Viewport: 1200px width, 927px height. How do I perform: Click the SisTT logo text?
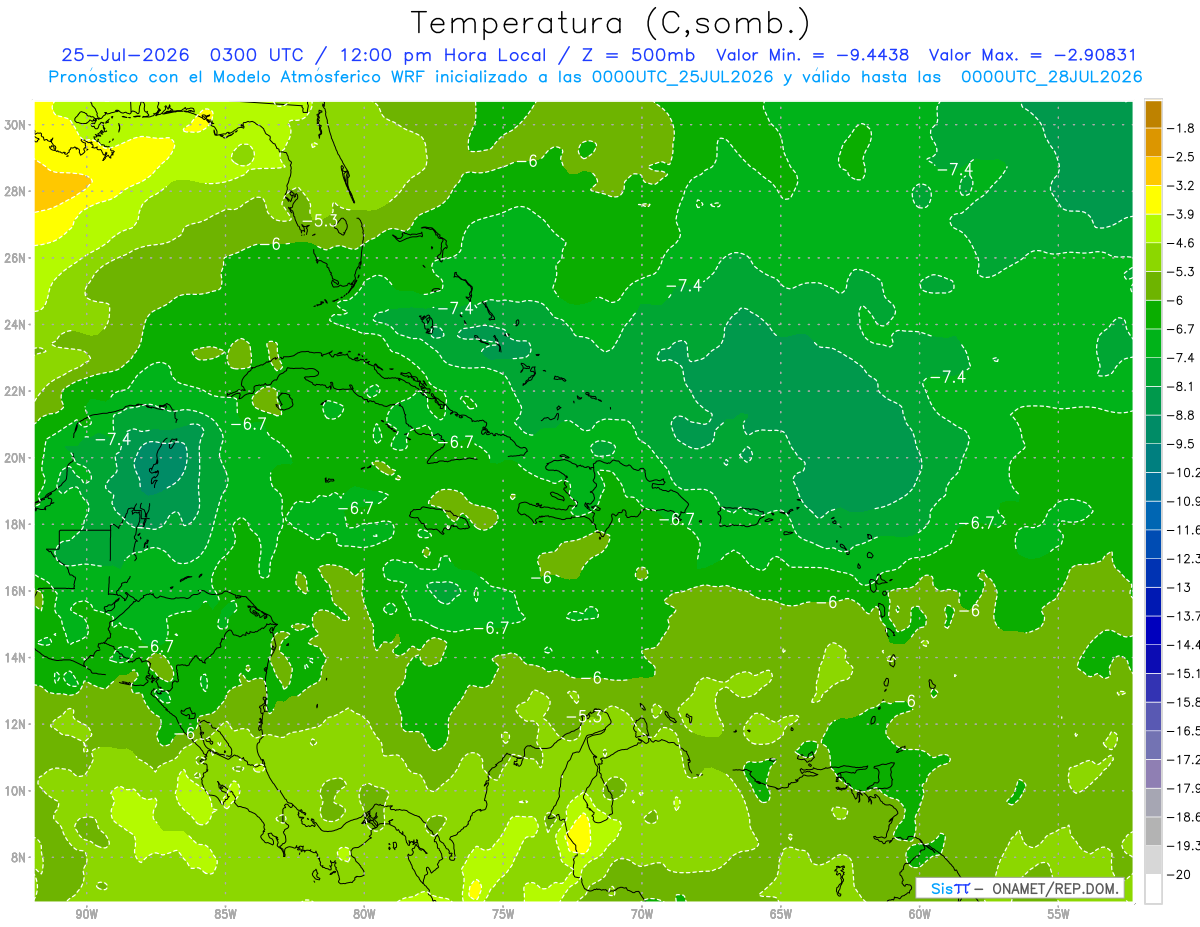tap(949, 888)
